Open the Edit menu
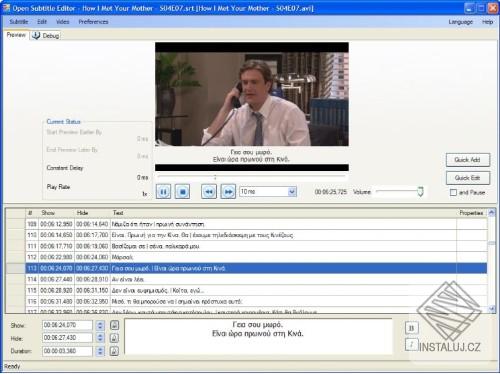This screenshot has width=500, height=374. coord(42,22)
